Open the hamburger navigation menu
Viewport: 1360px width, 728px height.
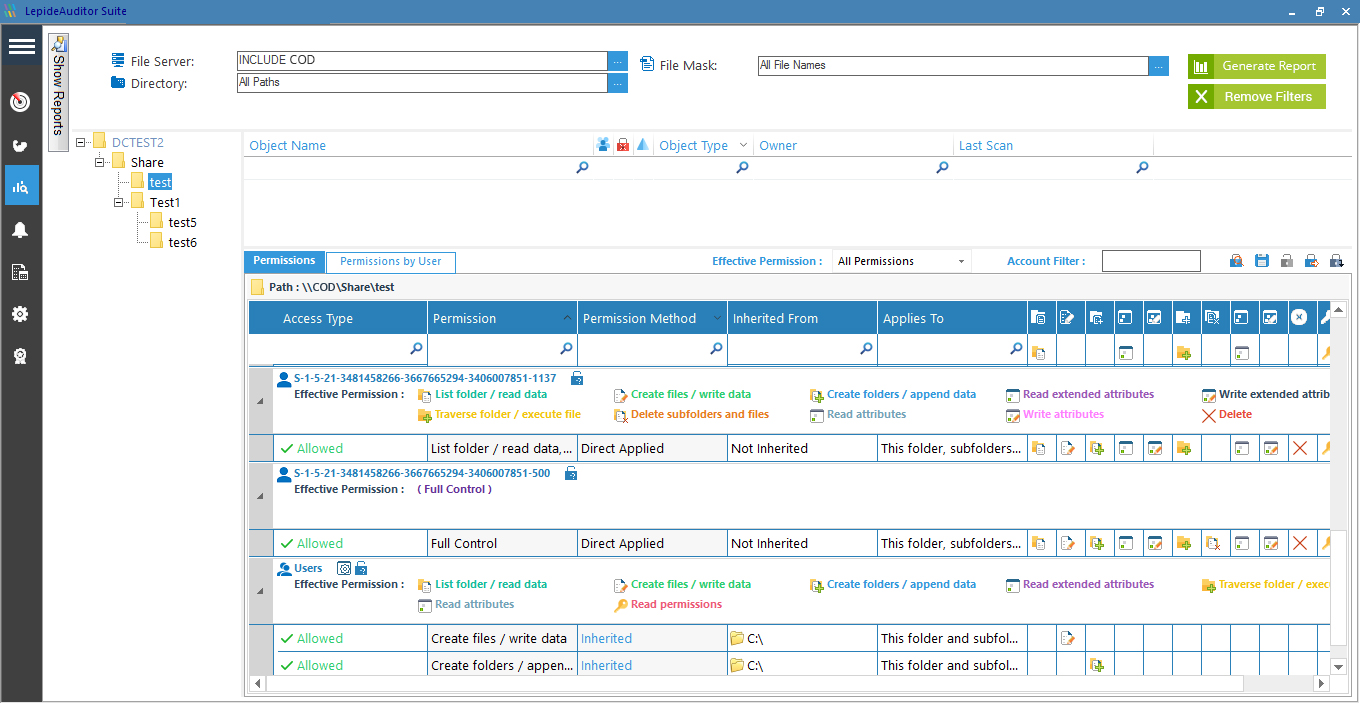click(x=21, y=46)
